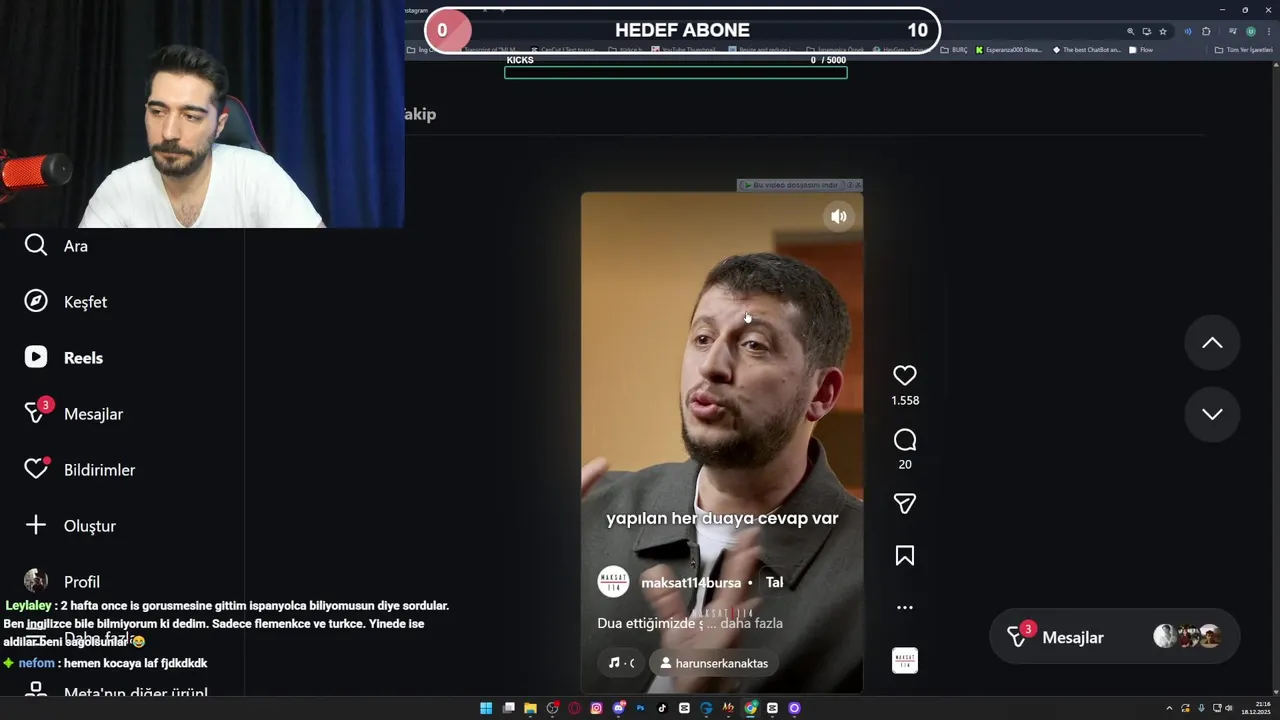The width and height of the screenshot is (1280, 720).
Task: Close the video download bar
Action: click(x=857, y=185)
